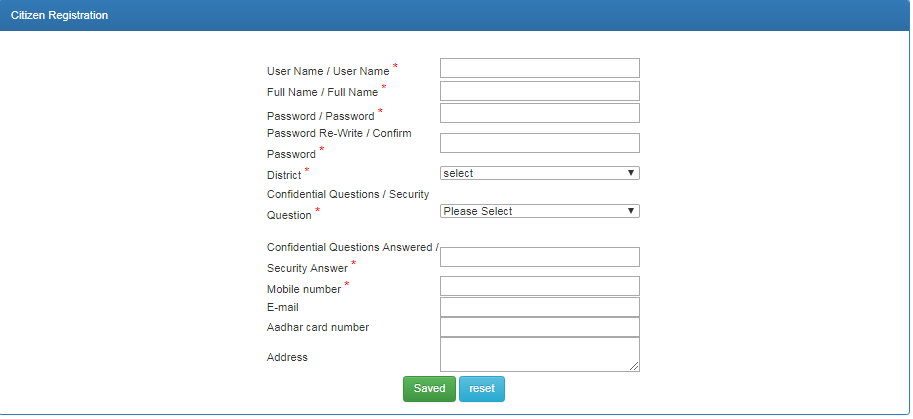Click the E-mail label text

click(x=282, y=307)
